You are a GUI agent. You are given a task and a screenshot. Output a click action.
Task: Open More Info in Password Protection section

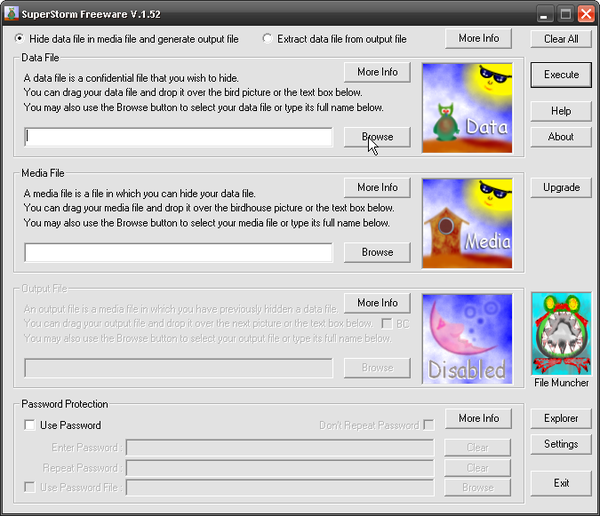[478, 418]
